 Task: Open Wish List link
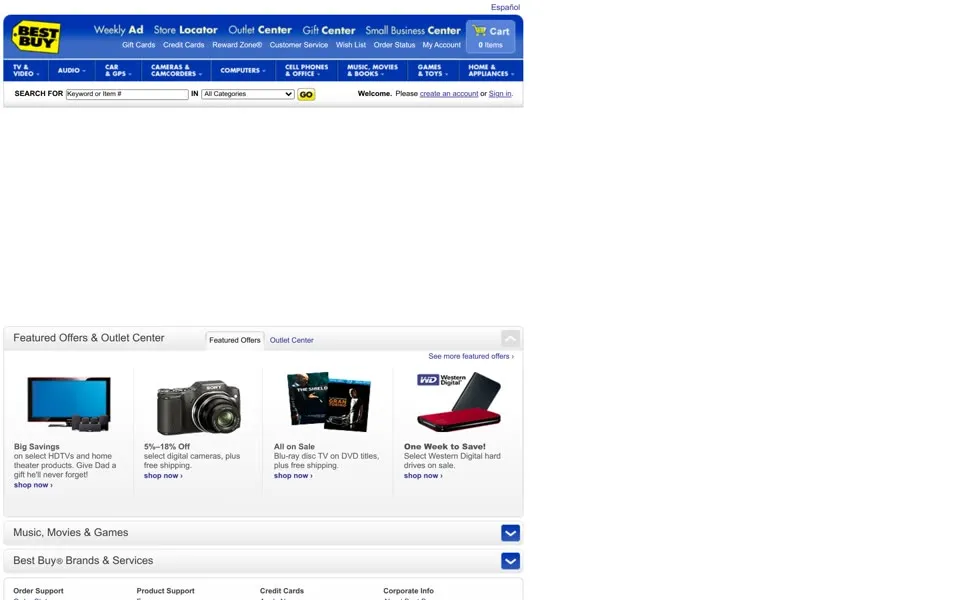[x=351, y=45]
